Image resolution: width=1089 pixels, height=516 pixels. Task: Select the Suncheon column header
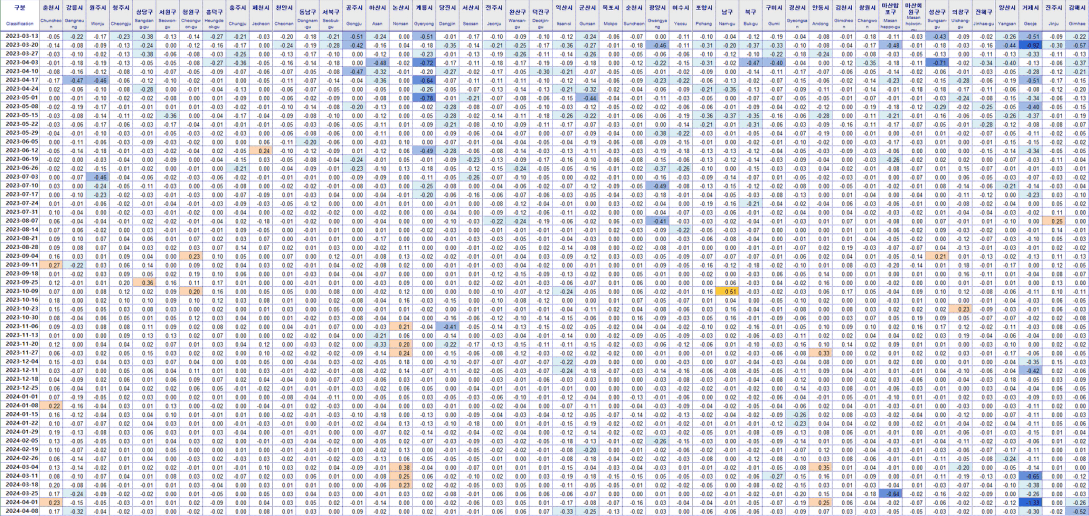click(x=633, y=16)
